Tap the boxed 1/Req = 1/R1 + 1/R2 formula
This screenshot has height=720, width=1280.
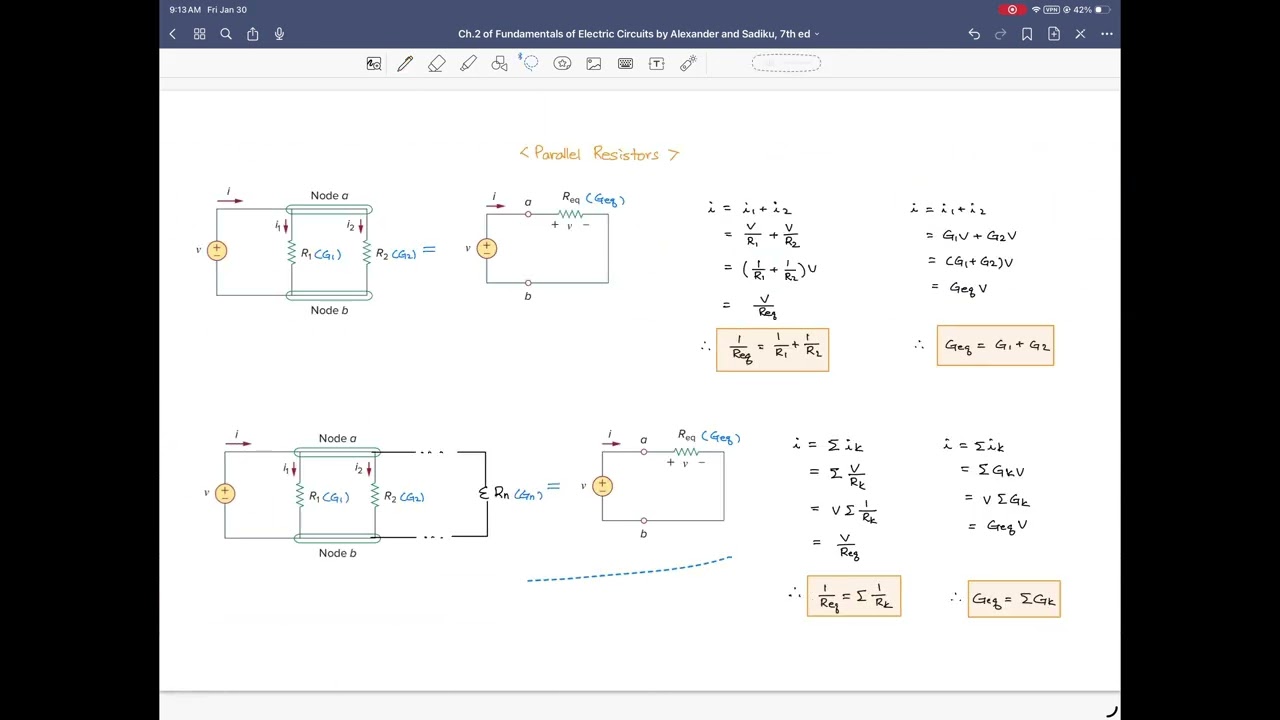[x=773, y=350]
